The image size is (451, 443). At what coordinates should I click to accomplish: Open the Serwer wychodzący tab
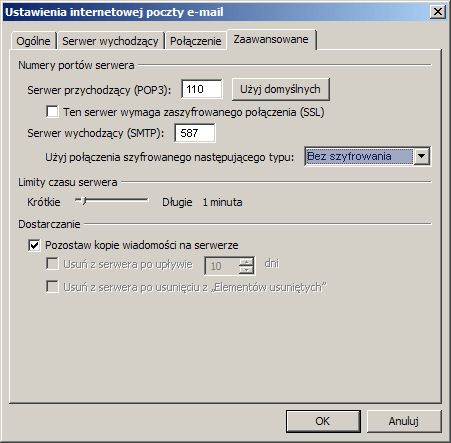point(110,41)
